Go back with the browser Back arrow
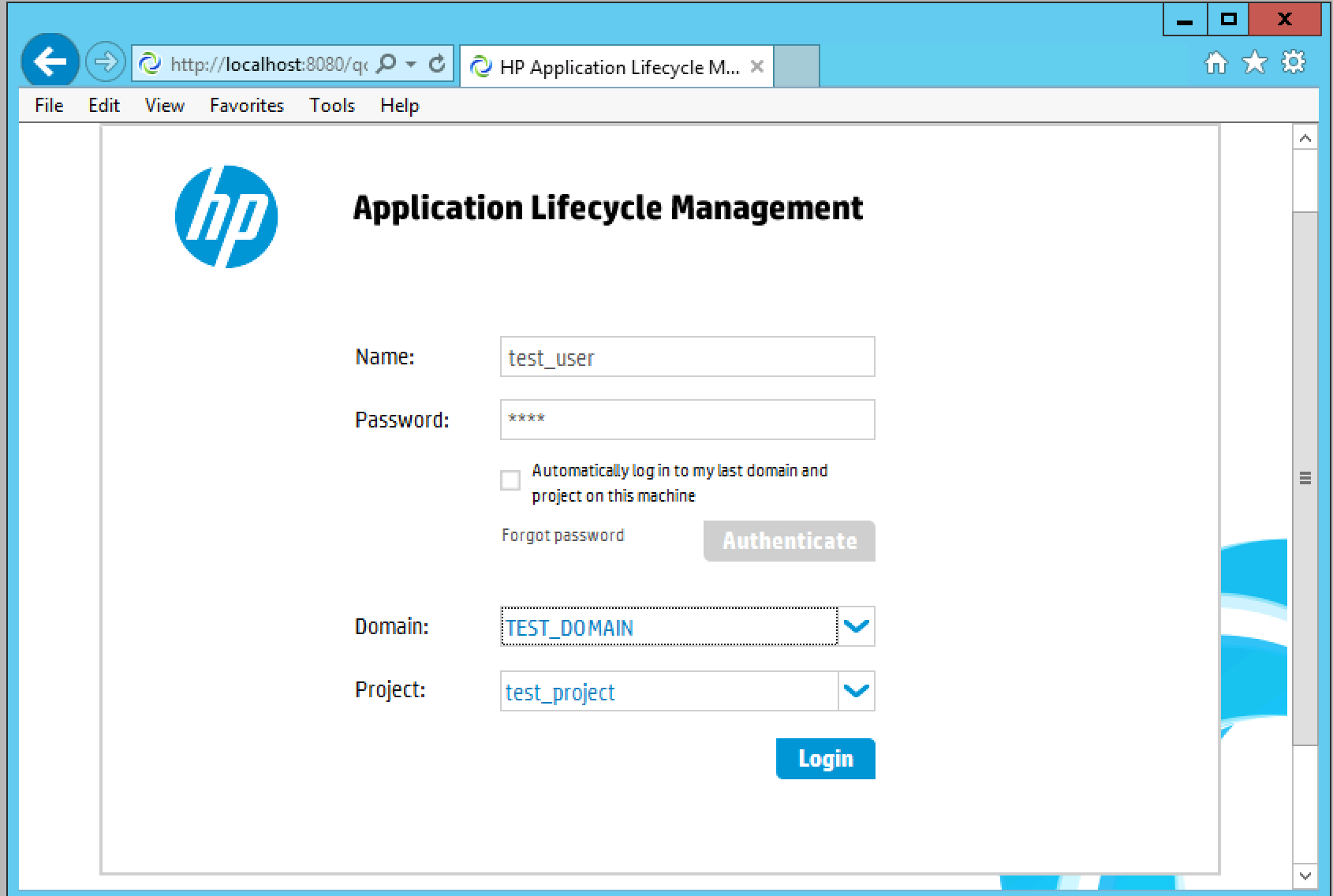The height and width of the screenshot is (896, 1333). click(50, 61)
